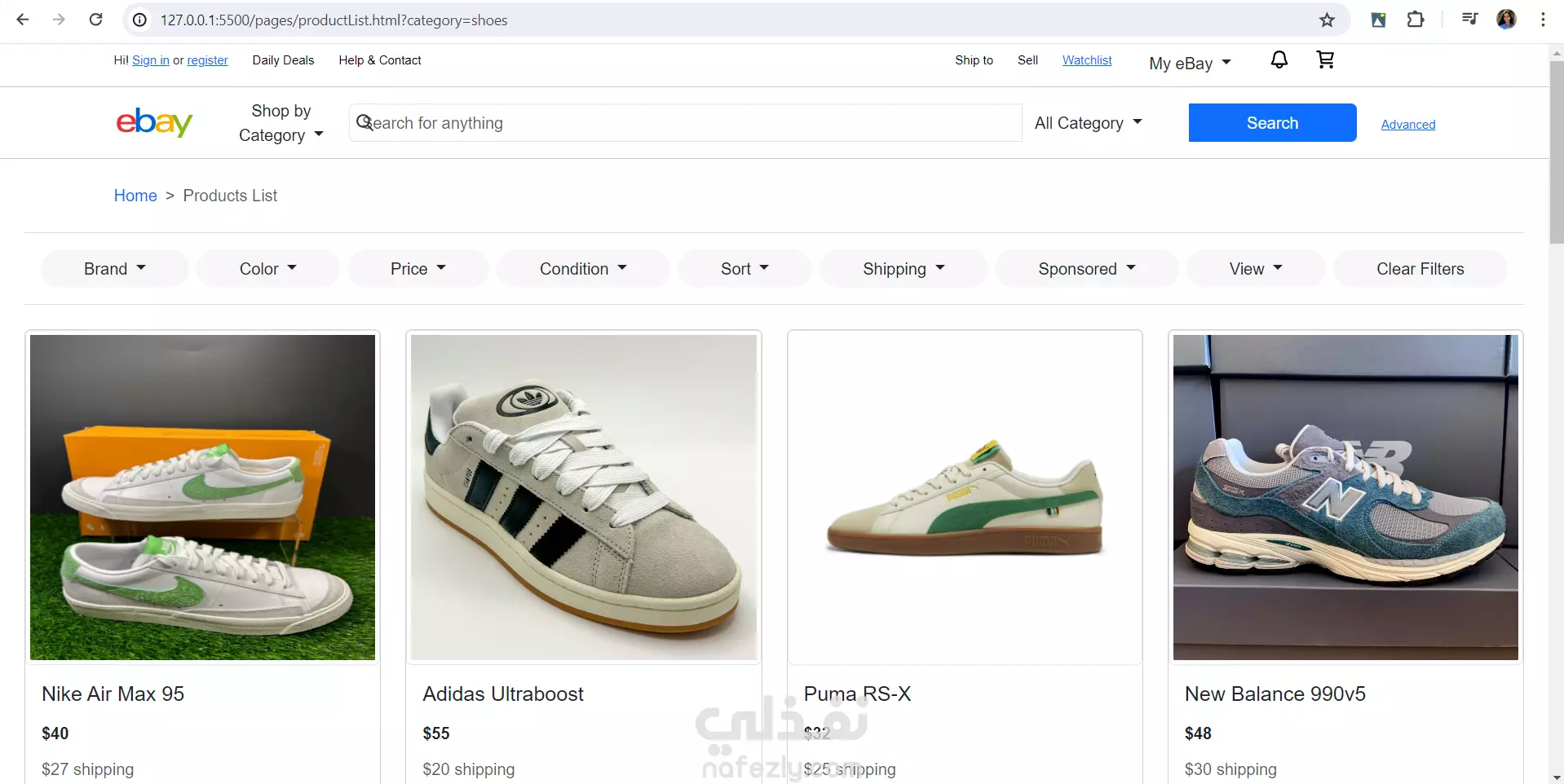The width and height of the screenshot is (1564, 784).
Task: Click the browser forward arrow
Action: pyautogui.click(x=59, y=20)
